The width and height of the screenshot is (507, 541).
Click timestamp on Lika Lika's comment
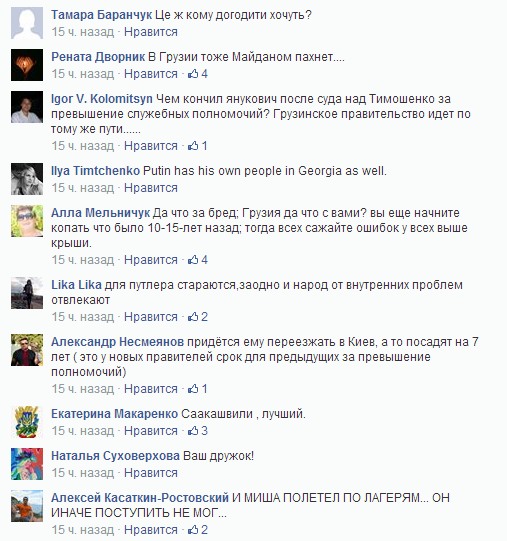point(83,317)
